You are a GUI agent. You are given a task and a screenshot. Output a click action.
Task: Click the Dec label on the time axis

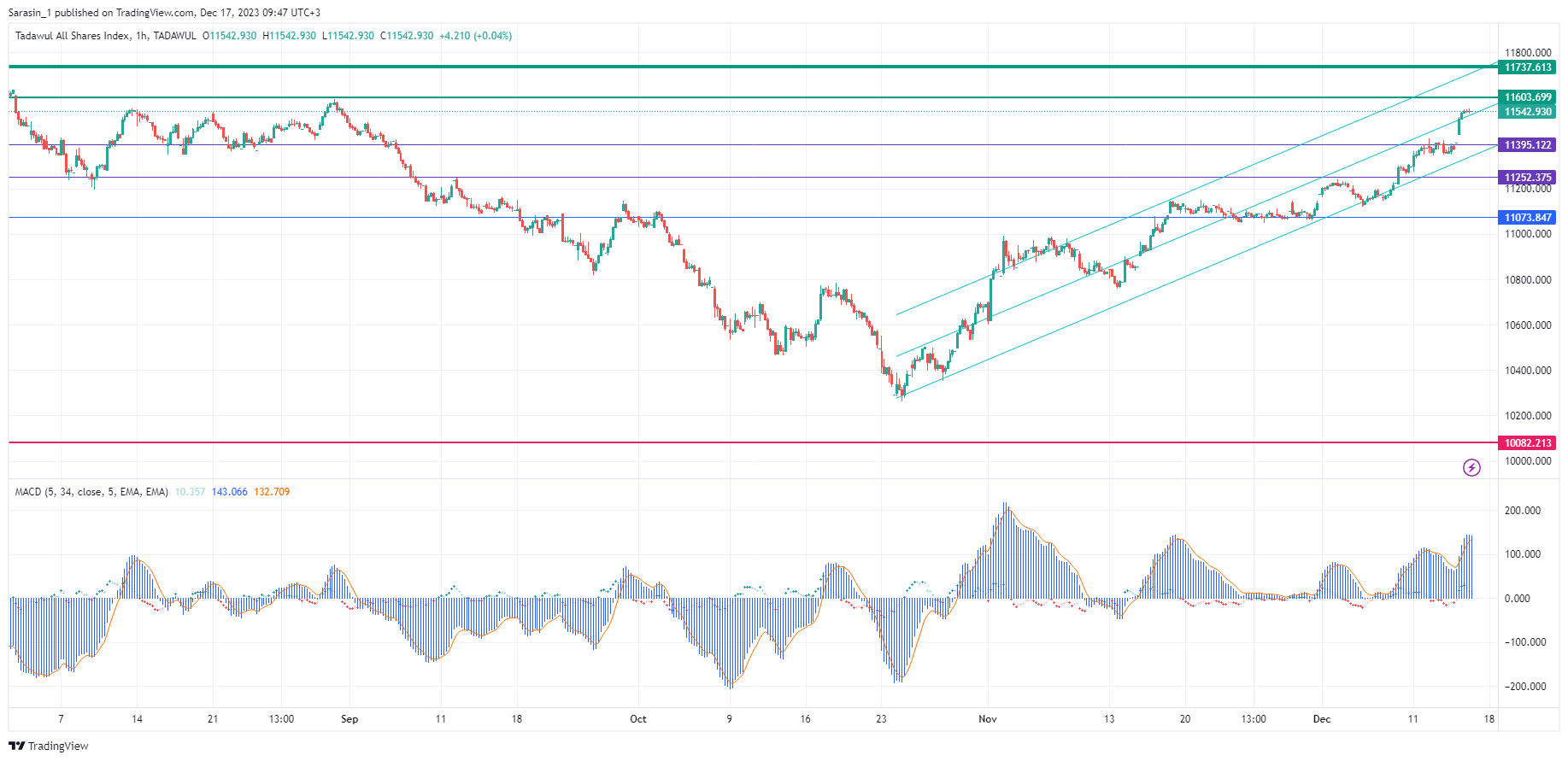pyautogui.click(x=1322, y=719)
